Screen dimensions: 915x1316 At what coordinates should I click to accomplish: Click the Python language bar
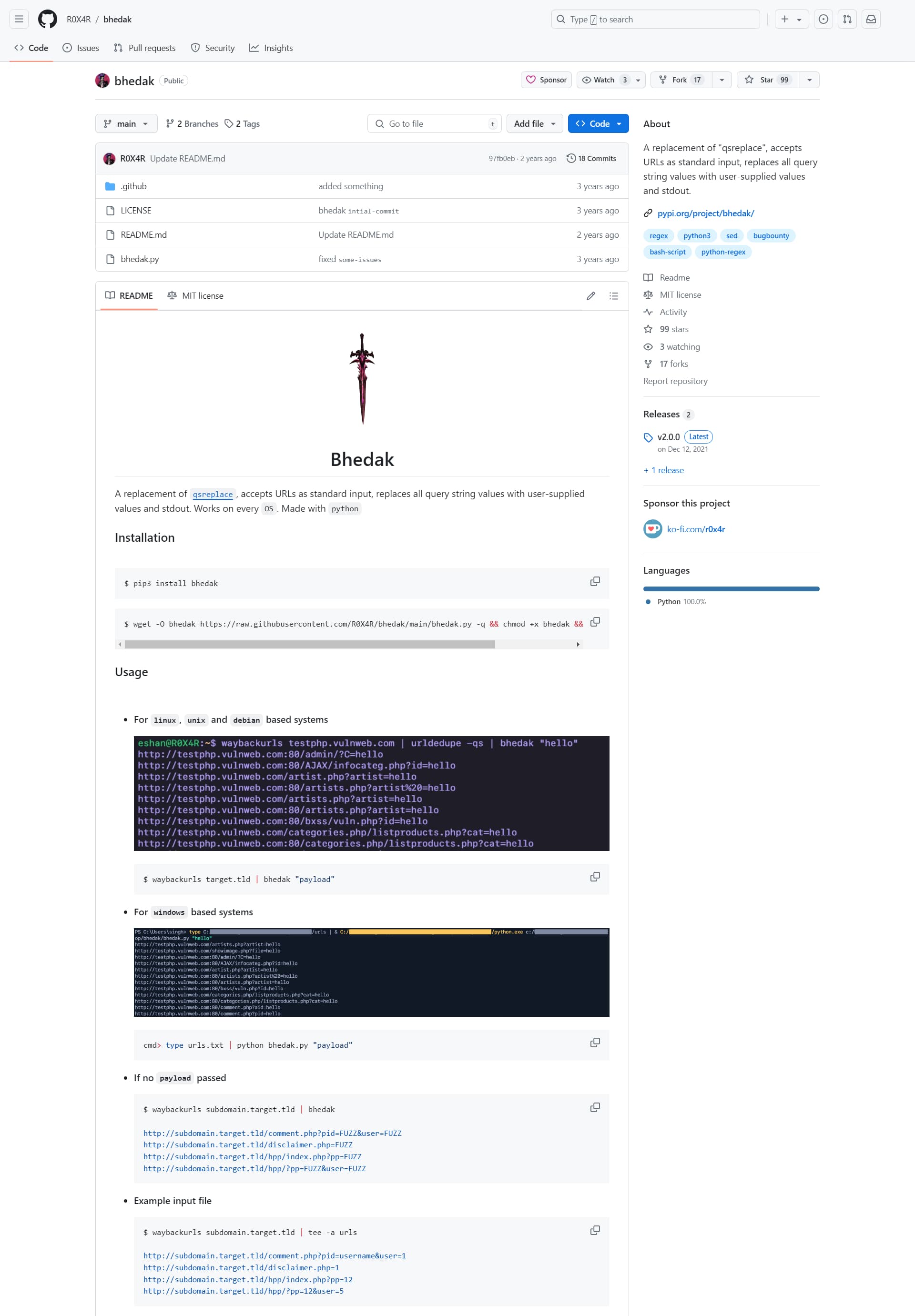pos(731,588)
